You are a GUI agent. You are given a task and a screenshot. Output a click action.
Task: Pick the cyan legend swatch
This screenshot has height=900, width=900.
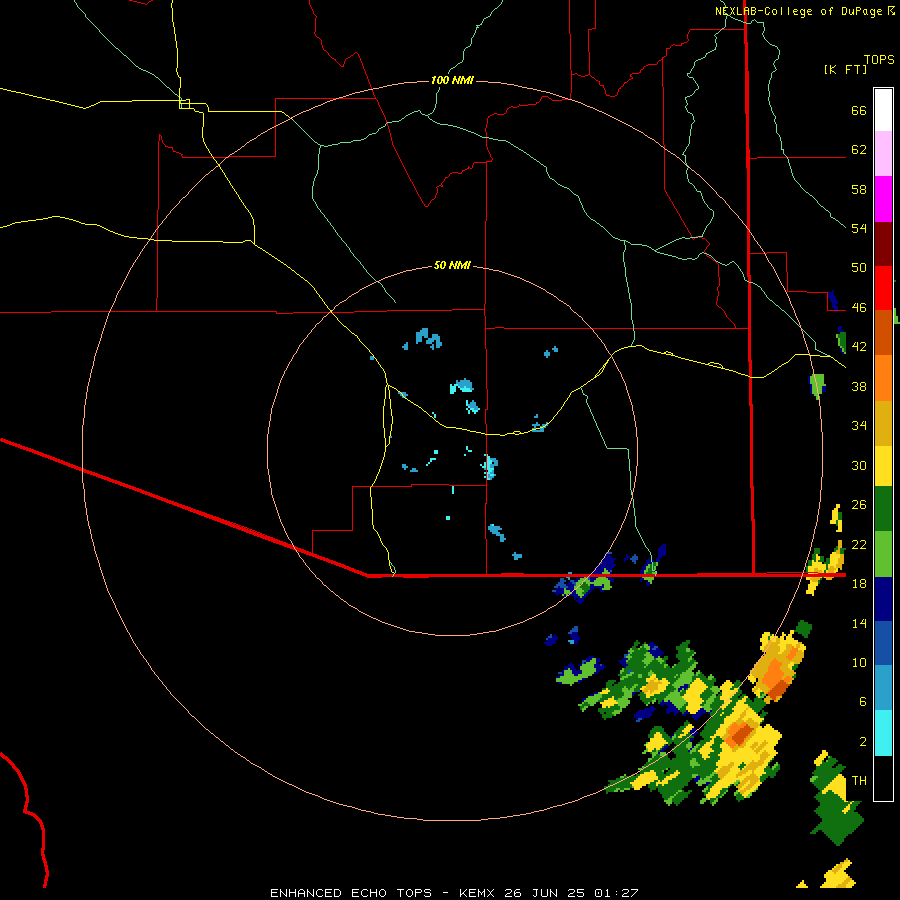point(883,733)
